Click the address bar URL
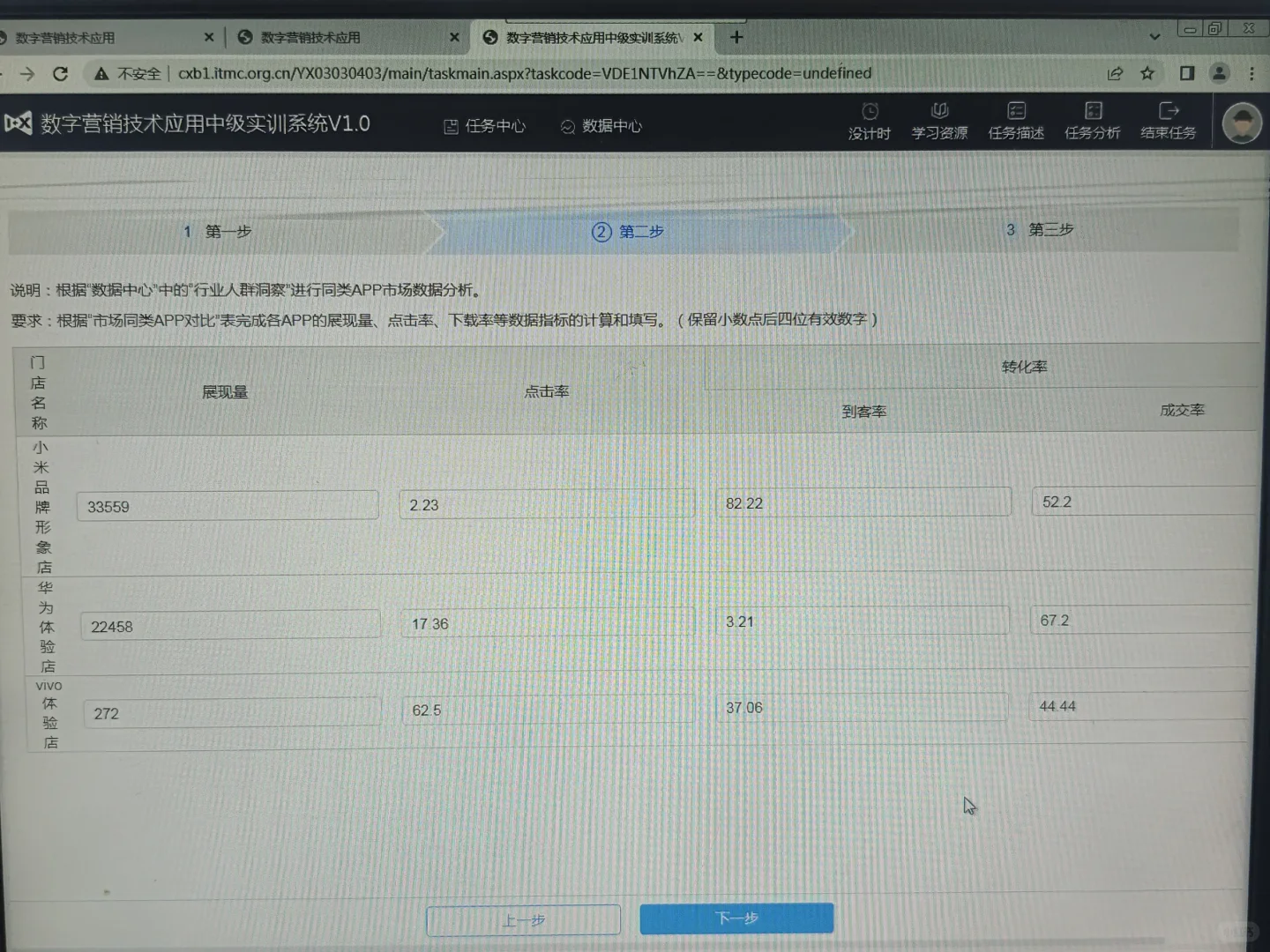The image size is (1270, 952). pyautogui.click(x=525, y=73)
